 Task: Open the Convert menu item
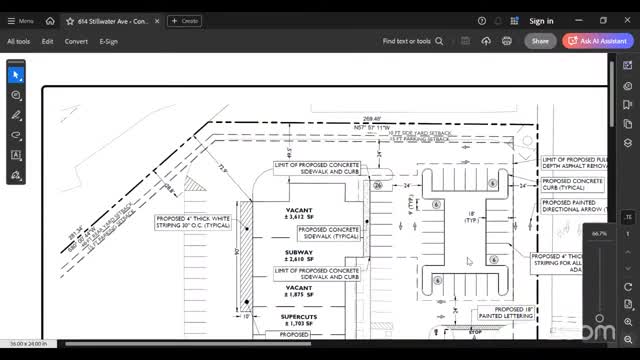click(76, 41)
